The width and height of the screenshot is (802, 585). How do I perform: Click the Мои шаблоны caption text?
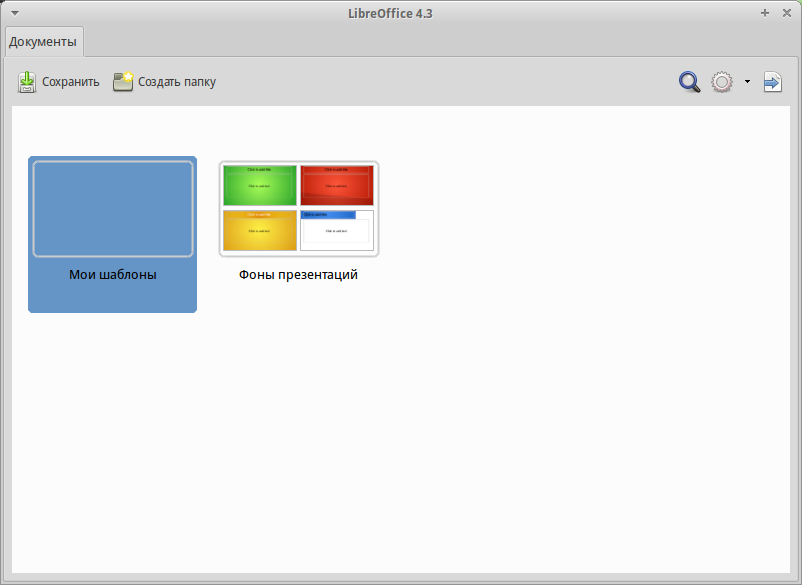point(113,274)
